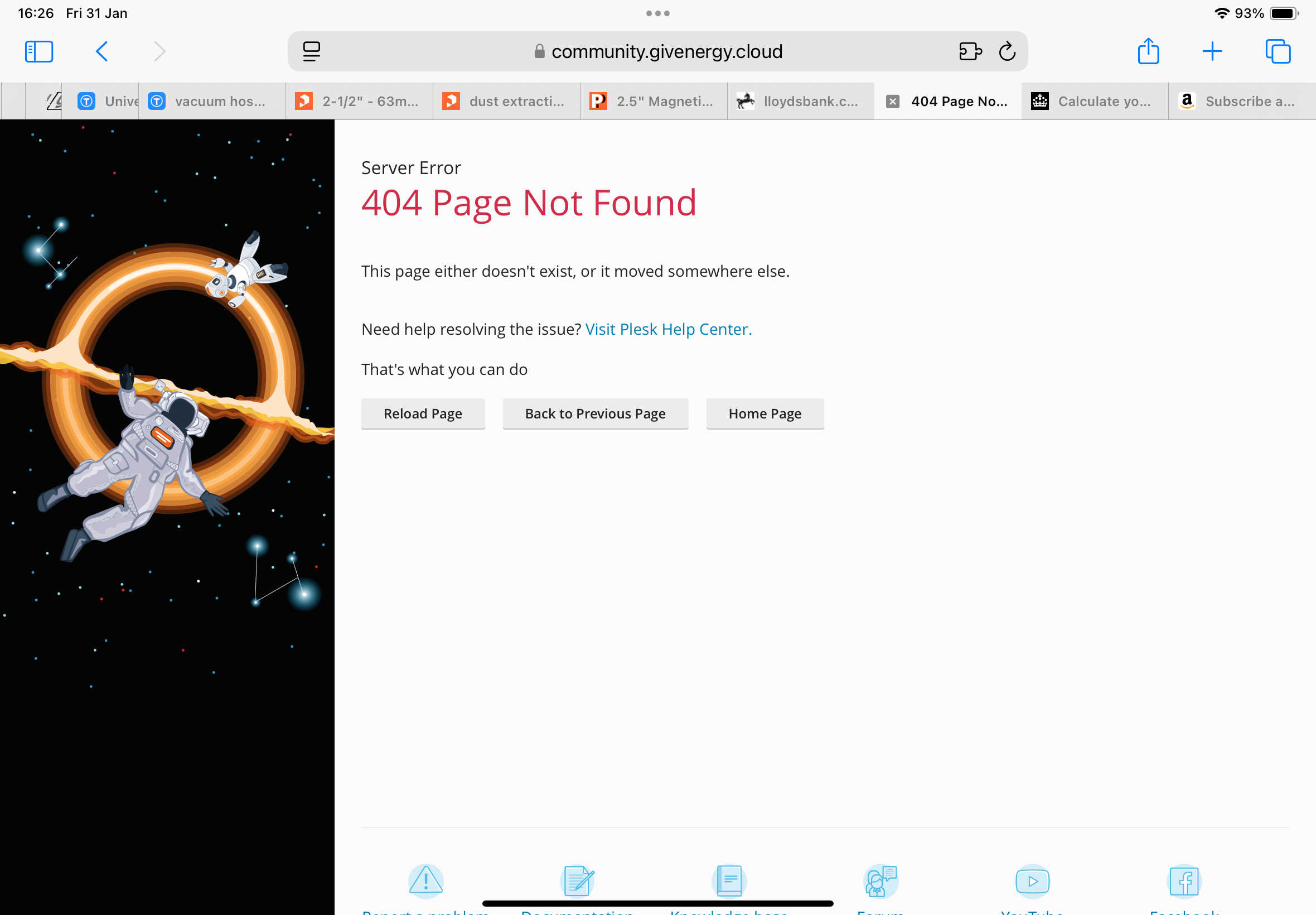Show the tab overview grid
Image resolution: width=1316 pixels, height=915 pixels.
(x=1278, y=51)
